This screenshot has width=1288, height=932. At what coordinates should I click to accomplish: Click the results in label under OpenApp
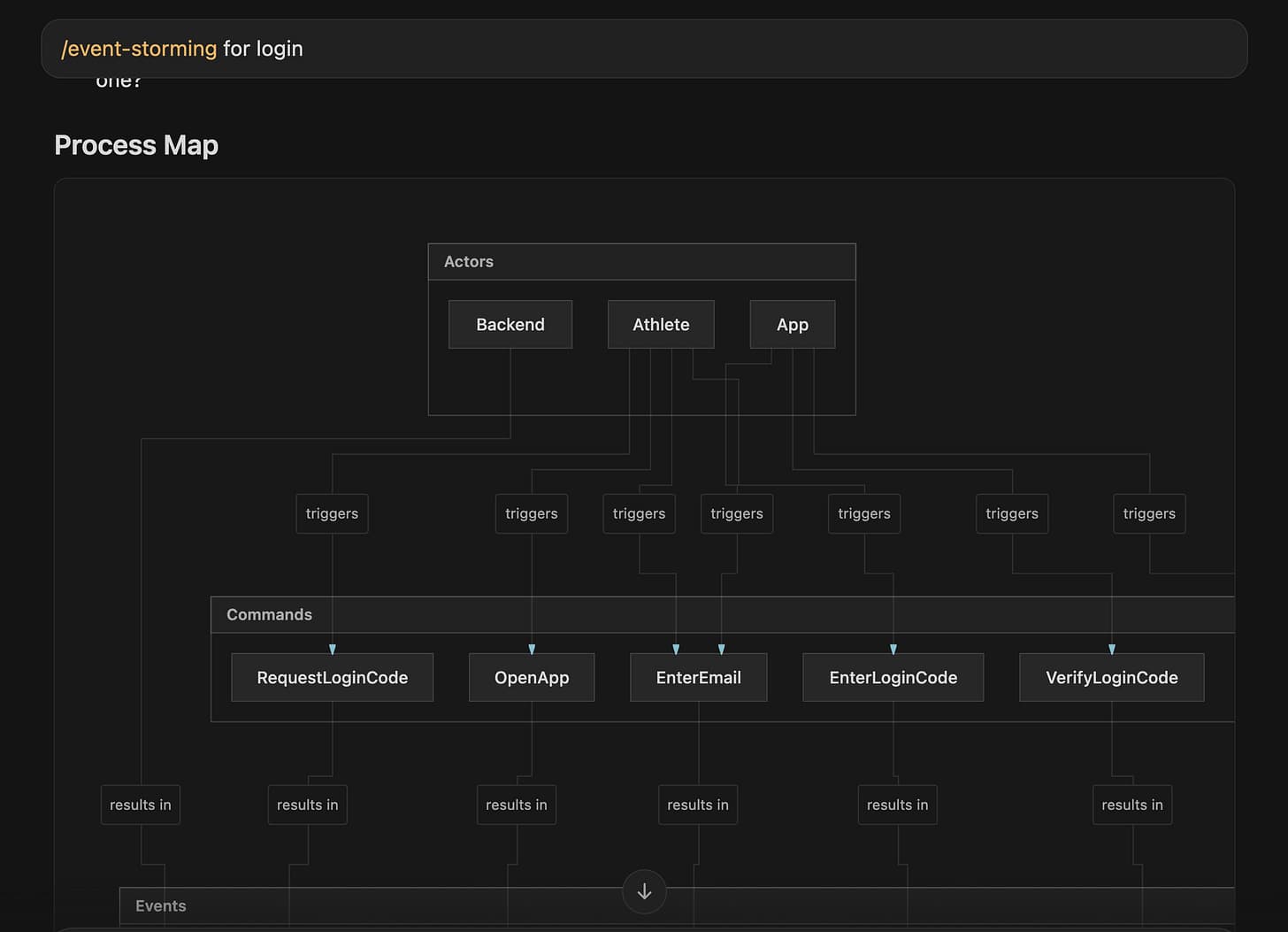(517, 805)
